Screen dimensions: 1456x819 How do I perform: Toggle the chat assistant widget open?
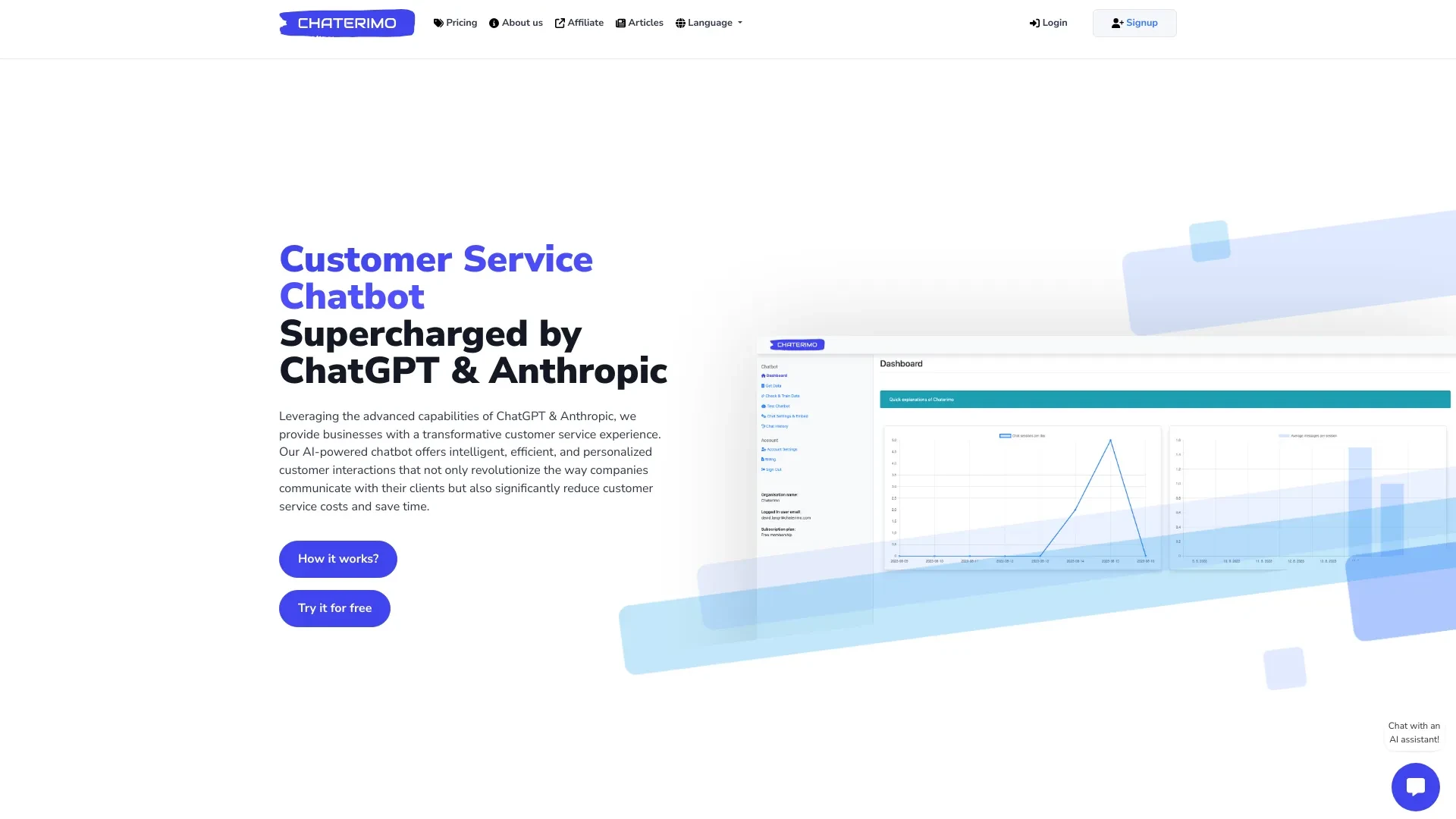[x=1415, y=787]
